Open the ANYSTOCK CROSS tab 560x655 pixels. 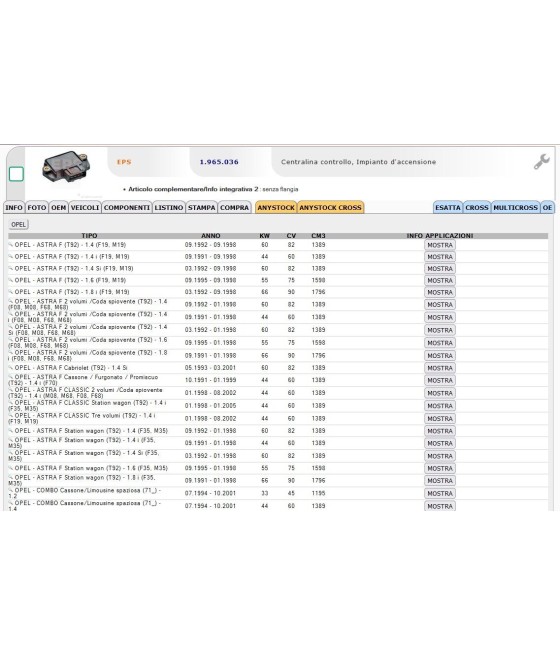330,208
